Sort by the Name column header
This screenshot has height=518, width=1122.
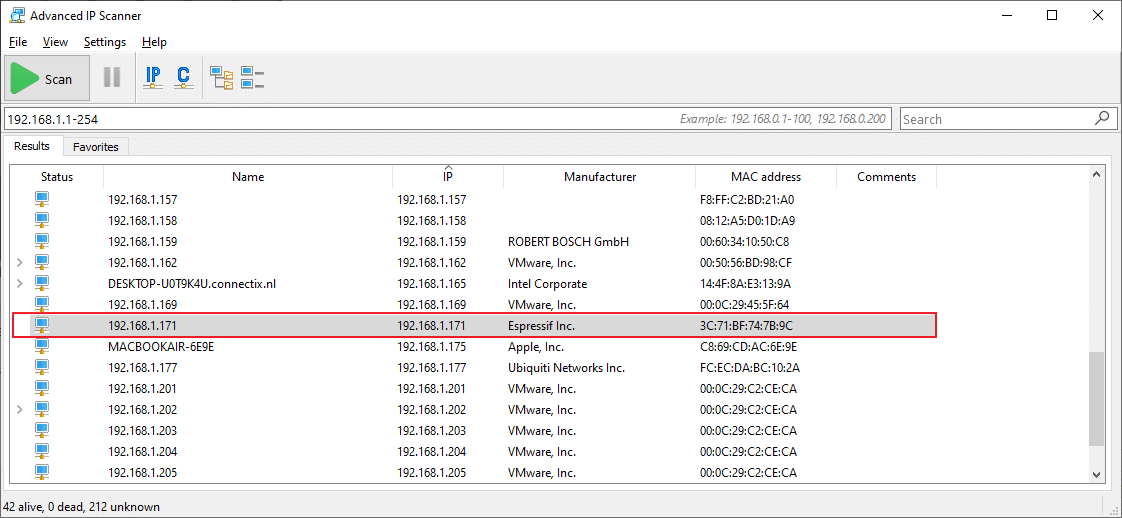tap(248, 177)
